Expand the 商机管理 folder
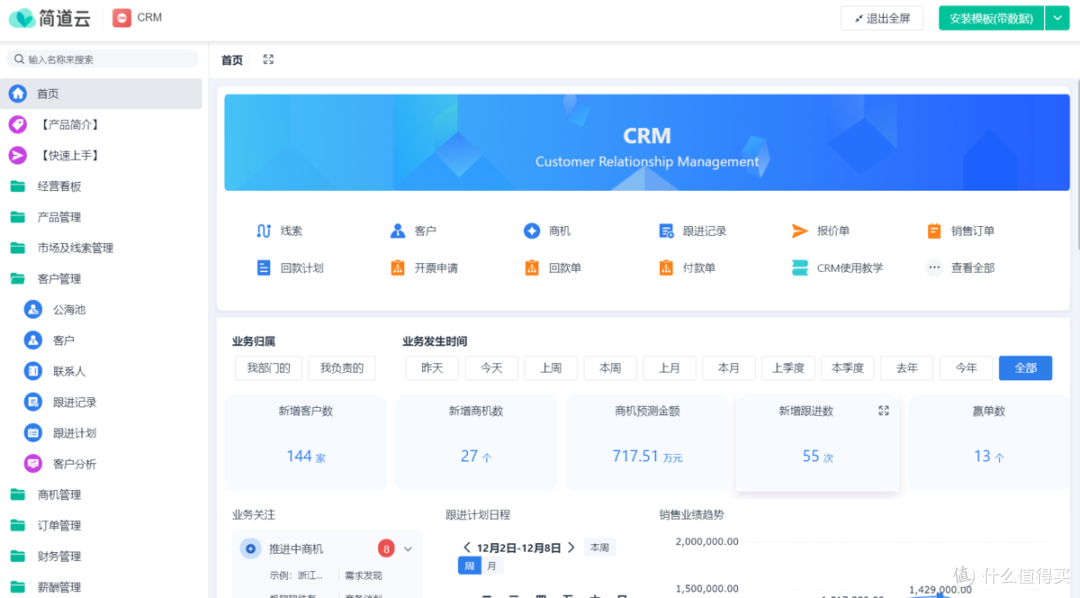Viewport: 1080px width, 598px height. (x=102, y=495)
